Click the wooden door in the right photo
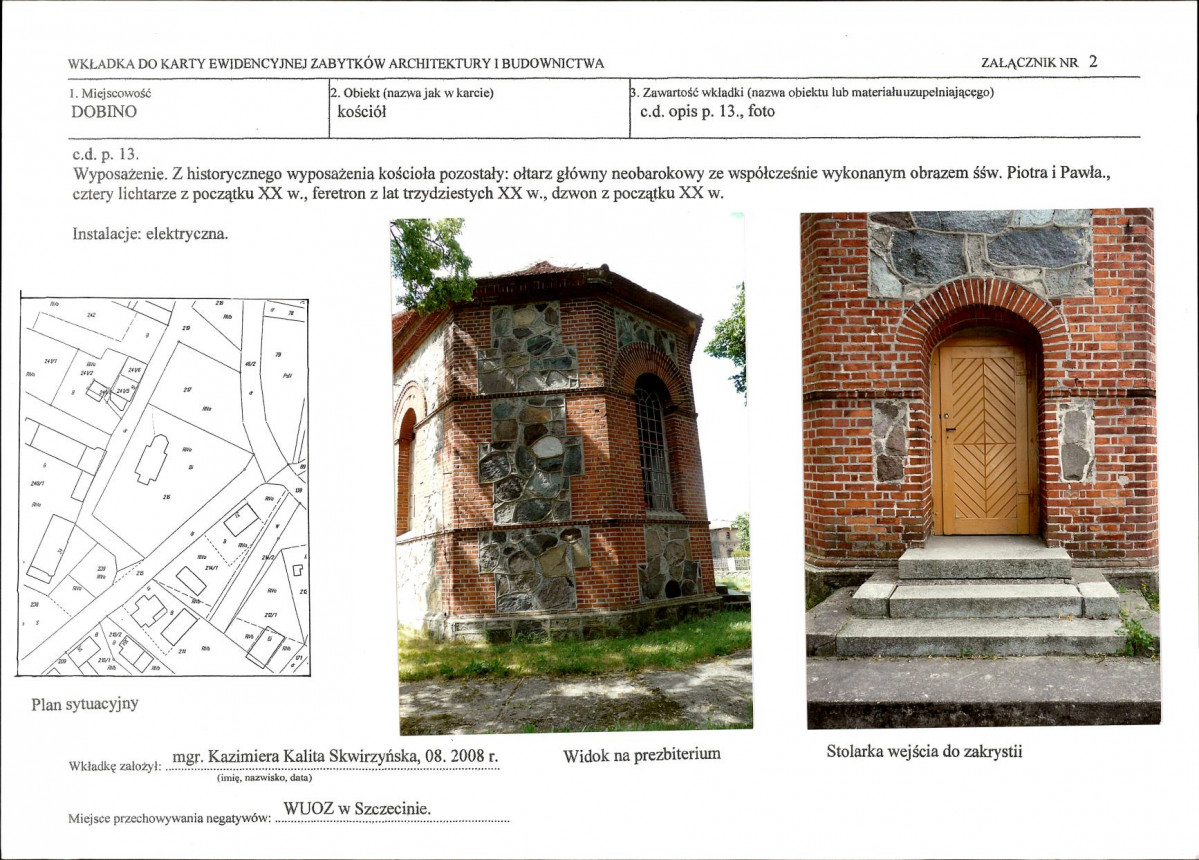1199x860 pixels. point(983,438)
